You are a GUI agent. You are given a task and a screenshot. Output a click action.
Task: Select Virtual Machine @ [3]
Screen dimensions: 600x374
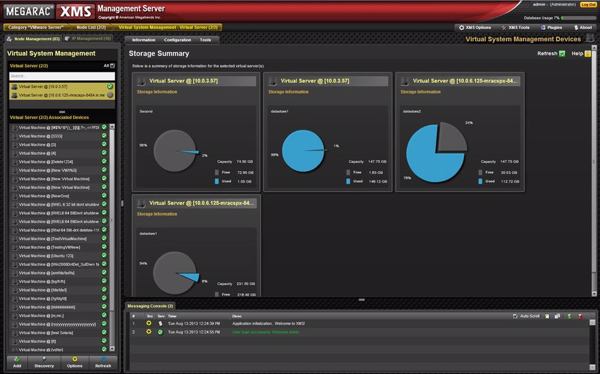pyautogui.click(x=59, y=145)
